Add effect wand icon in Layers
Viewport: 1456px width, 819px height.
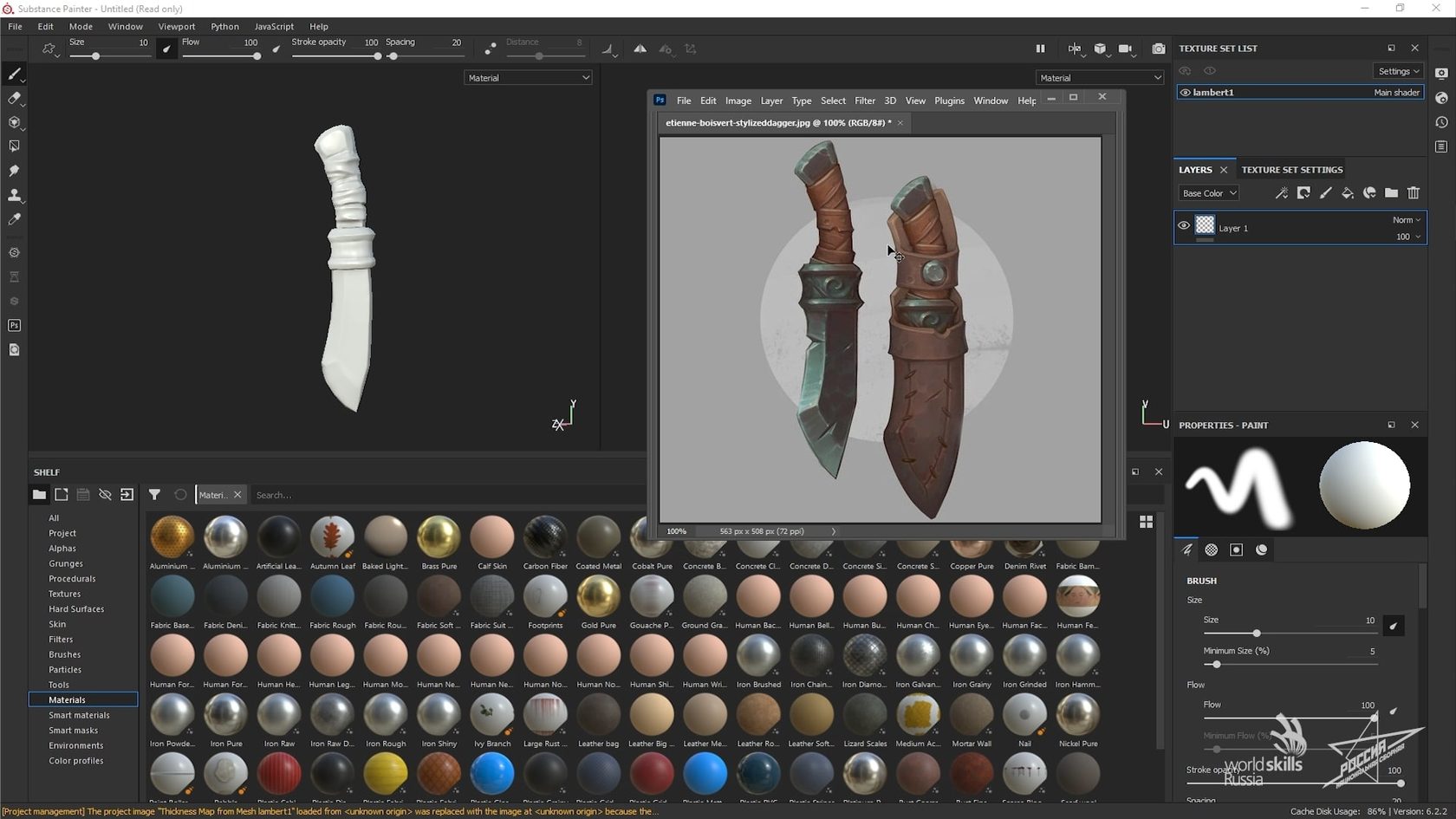coord(1281,193)
